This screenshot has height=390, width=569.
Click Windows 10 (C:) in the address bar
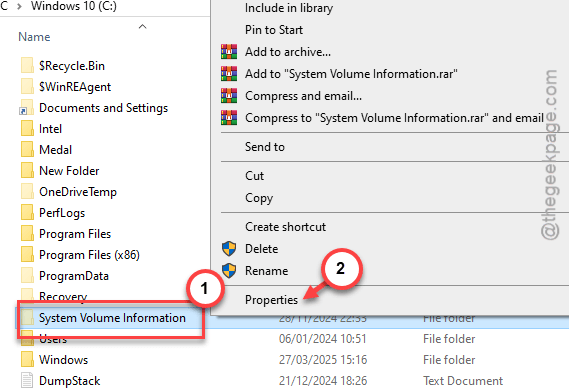pyautogui.click(x=74, y=6)
